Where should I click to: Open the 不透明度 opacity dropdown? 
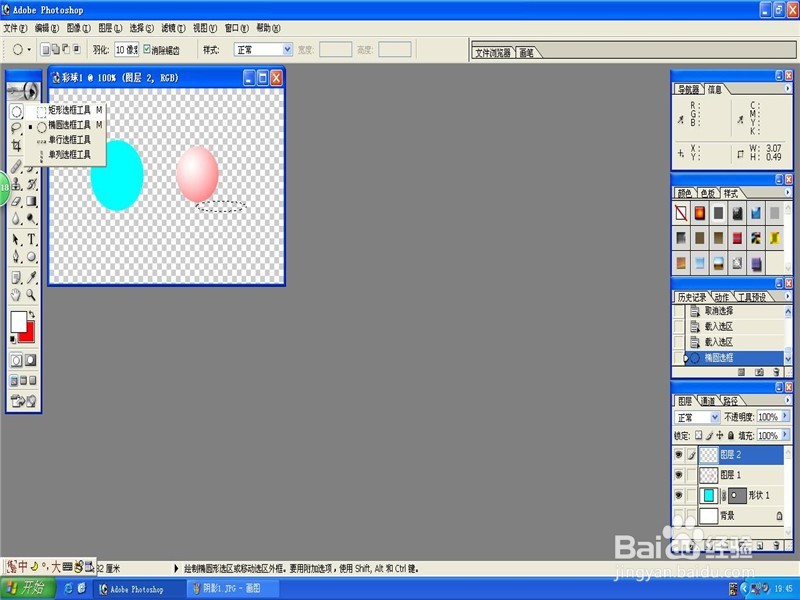click(784, 415)
